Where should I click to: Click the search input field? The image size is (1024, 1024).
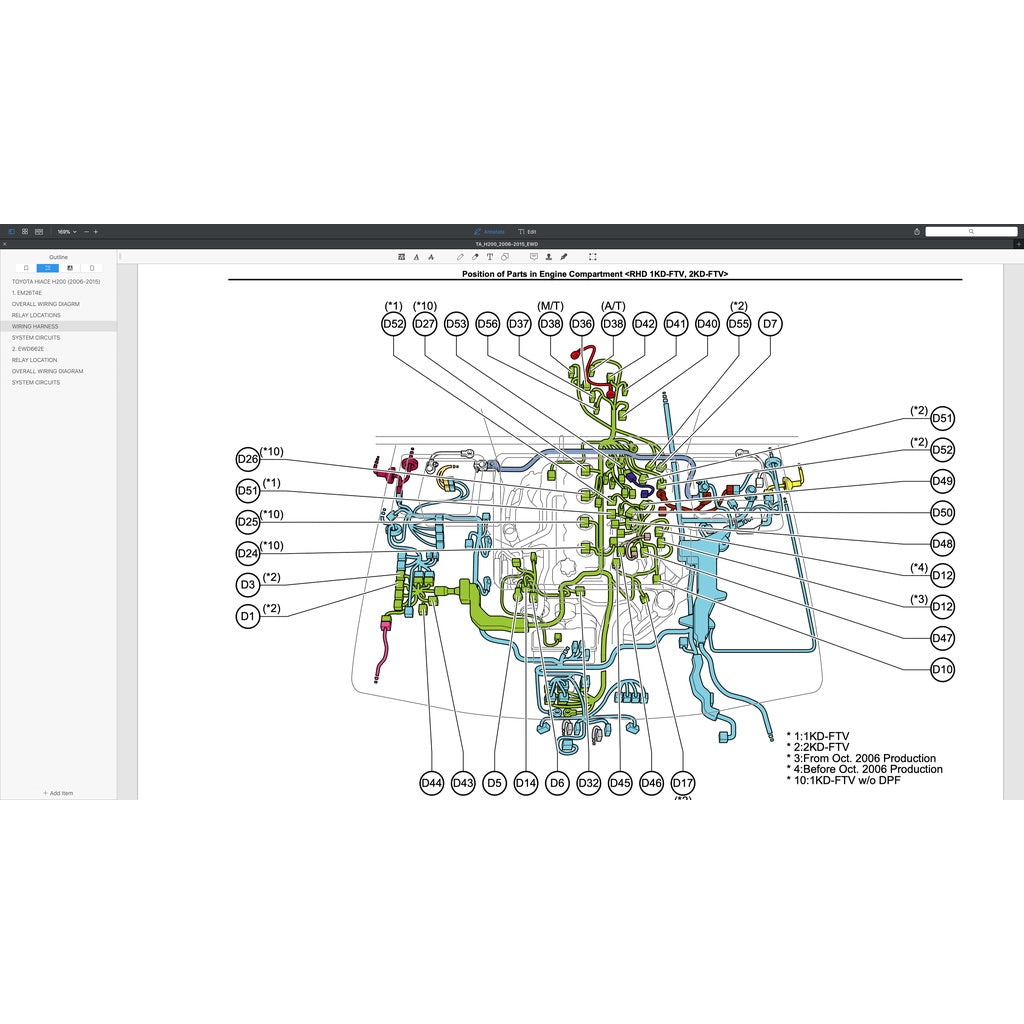(x=970, y=231)
